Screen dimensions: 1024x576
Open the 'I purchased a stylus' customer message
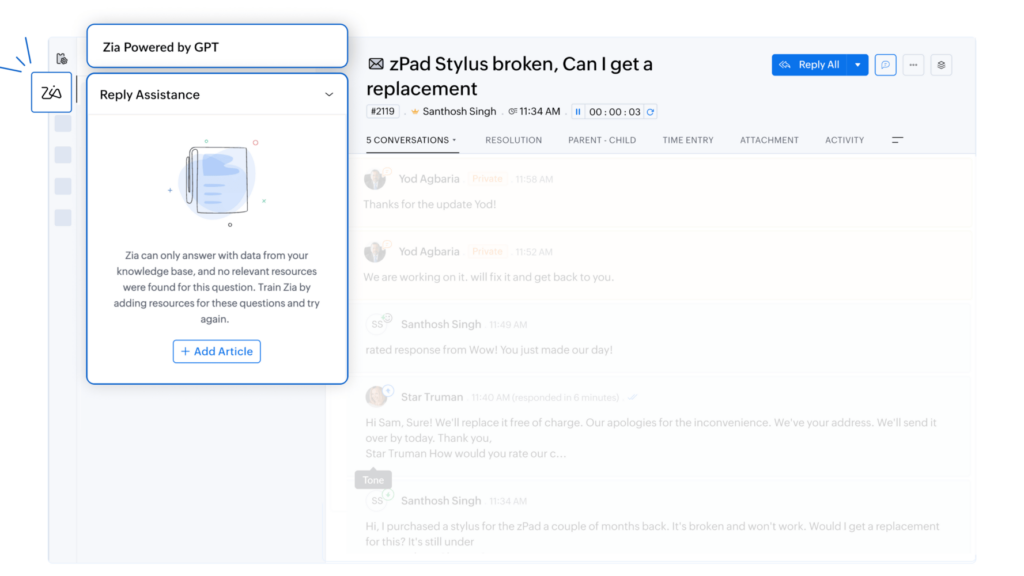(x=652, y=534)
